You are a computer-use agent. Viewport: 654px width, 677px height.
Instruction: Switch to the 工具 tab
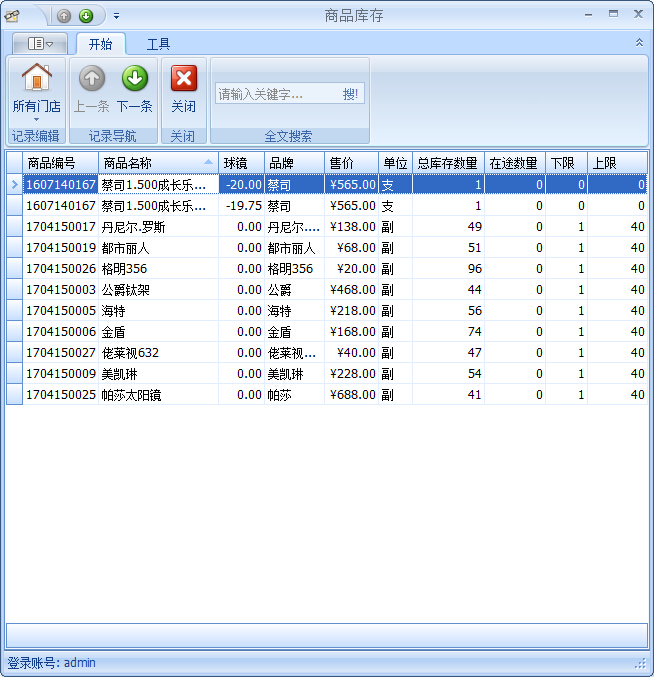click(x=158, y=44)
